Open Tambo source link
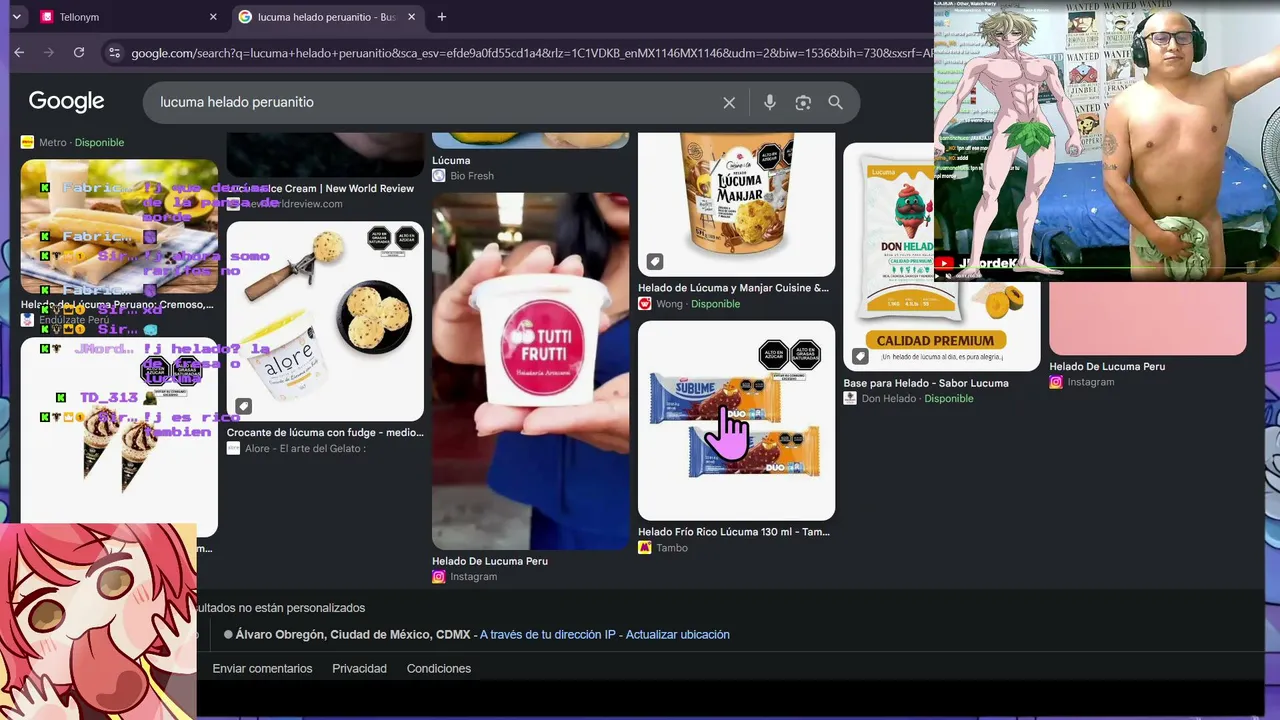This screenshot has height=720, width=1280. (x=672, y=548)
